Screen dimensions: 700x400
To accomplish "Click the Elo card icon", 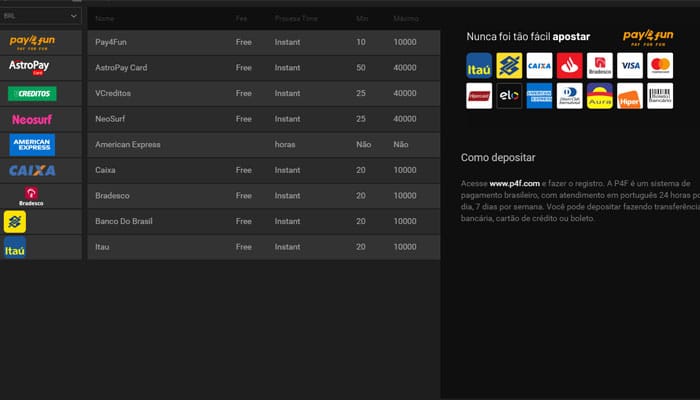I will click(509, 96).
